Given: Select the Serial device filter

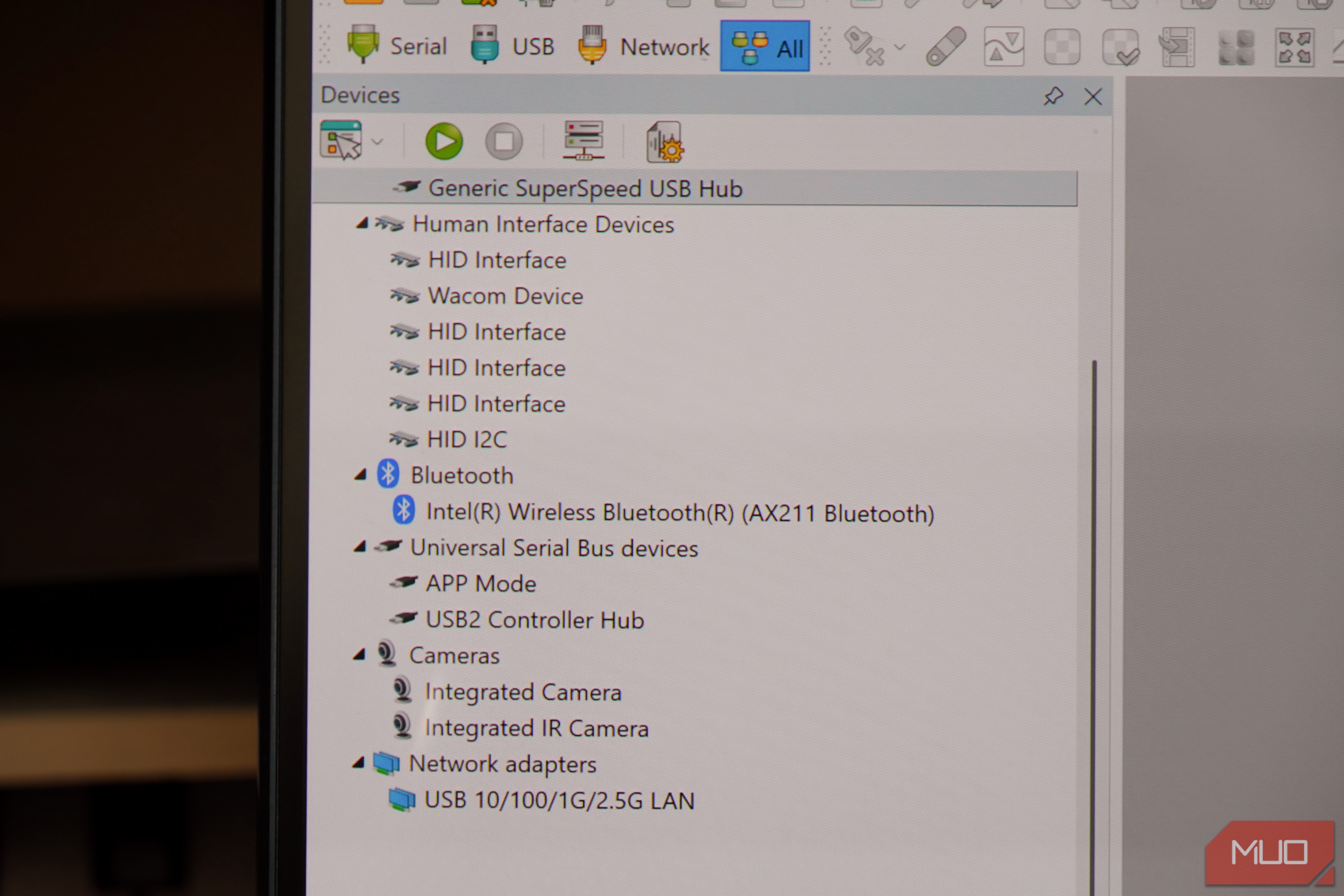Looking at the screenshot, I should (397, 46).
